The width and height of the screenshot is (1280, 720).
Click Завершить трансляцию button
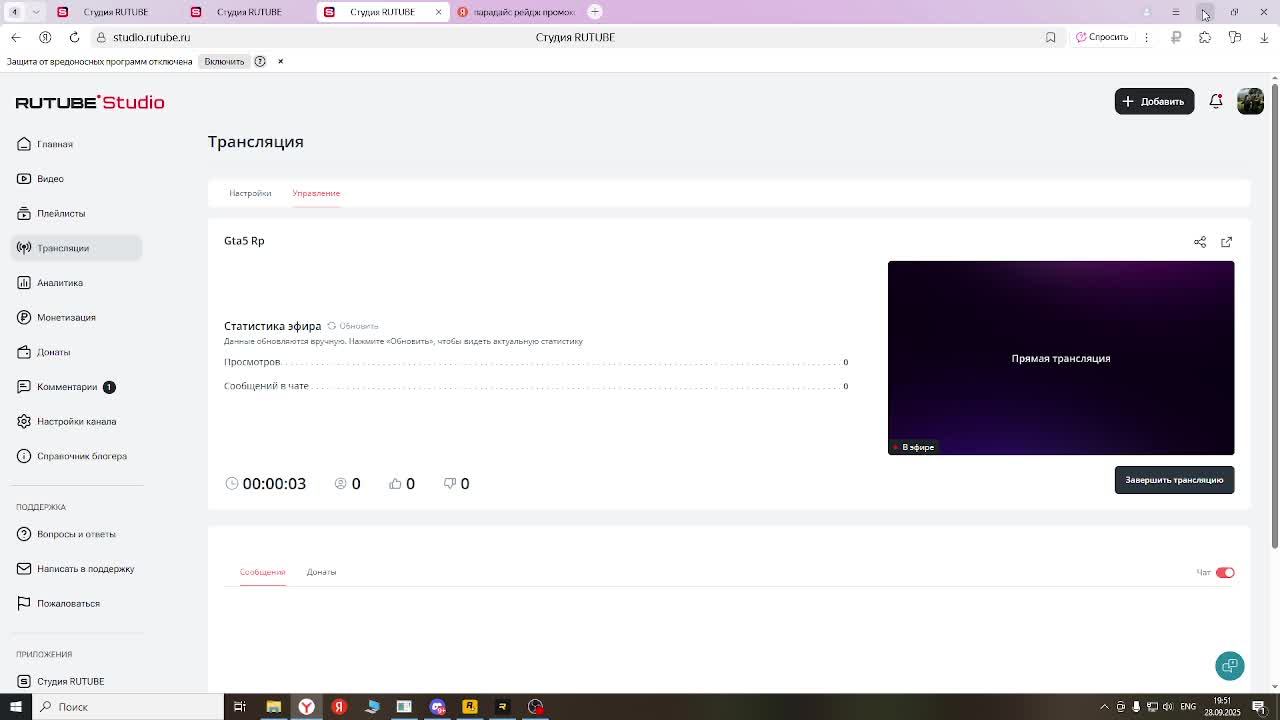point(1174,480)
